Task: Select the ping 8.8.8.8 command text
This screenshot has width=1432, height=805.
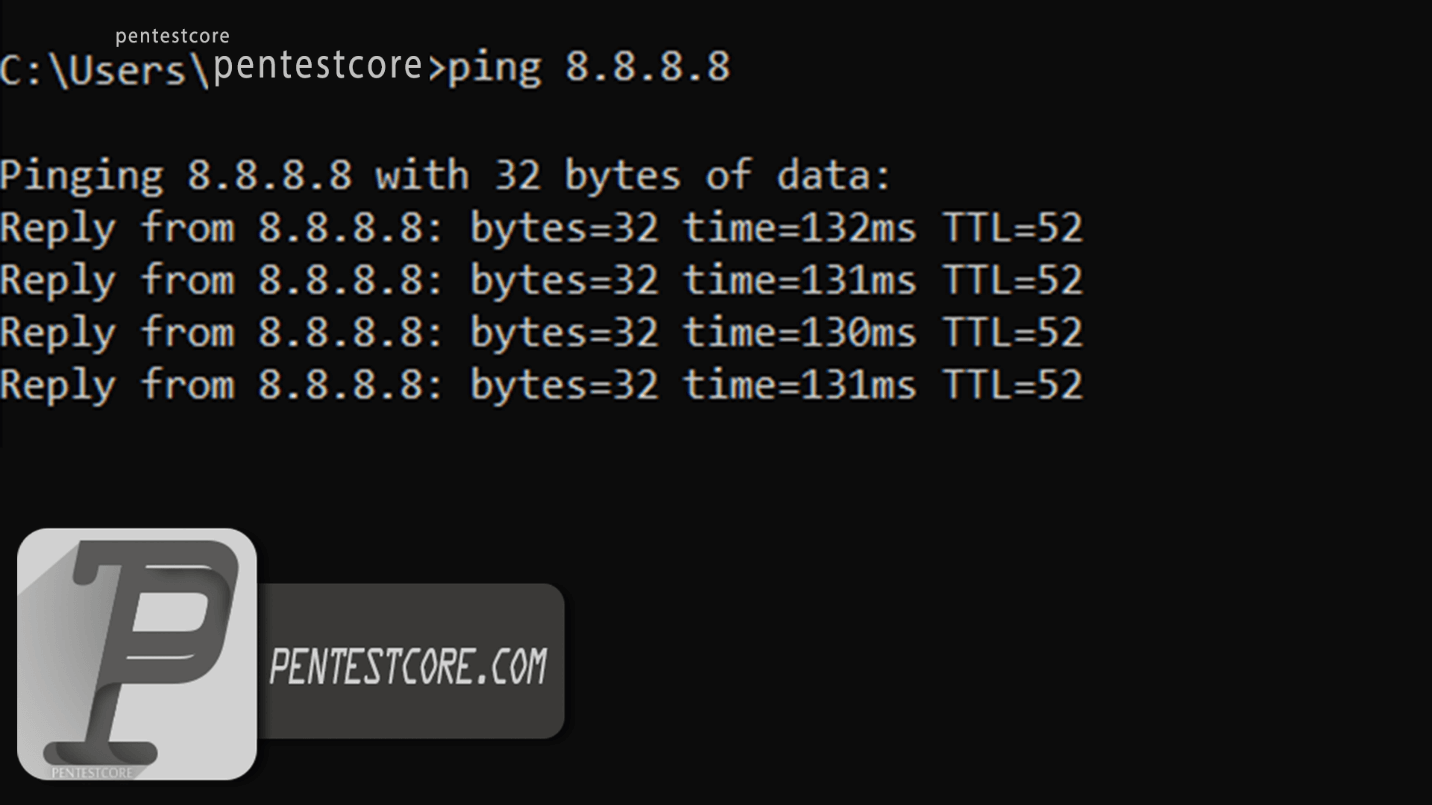Action: (589, 67)
